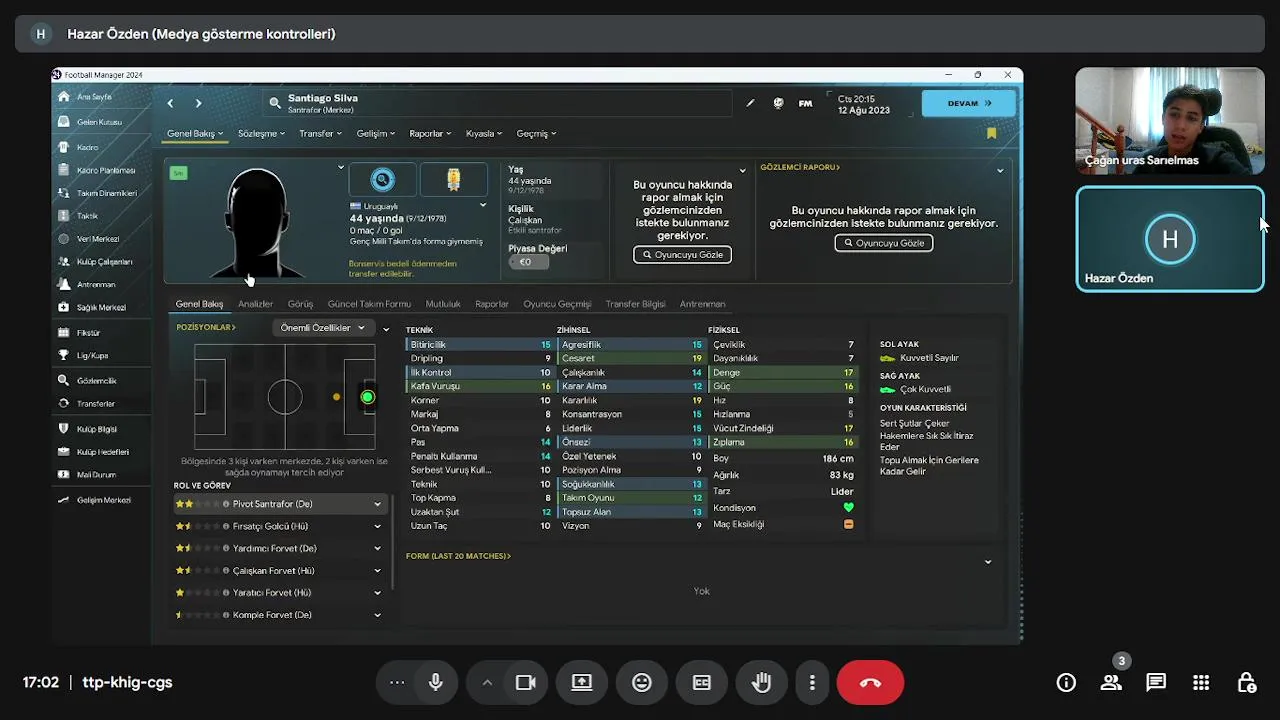Expand the Gözlemci Raporu panel chevron
The height and width of the screenshot is (720, 1280).
(1000, 171)
